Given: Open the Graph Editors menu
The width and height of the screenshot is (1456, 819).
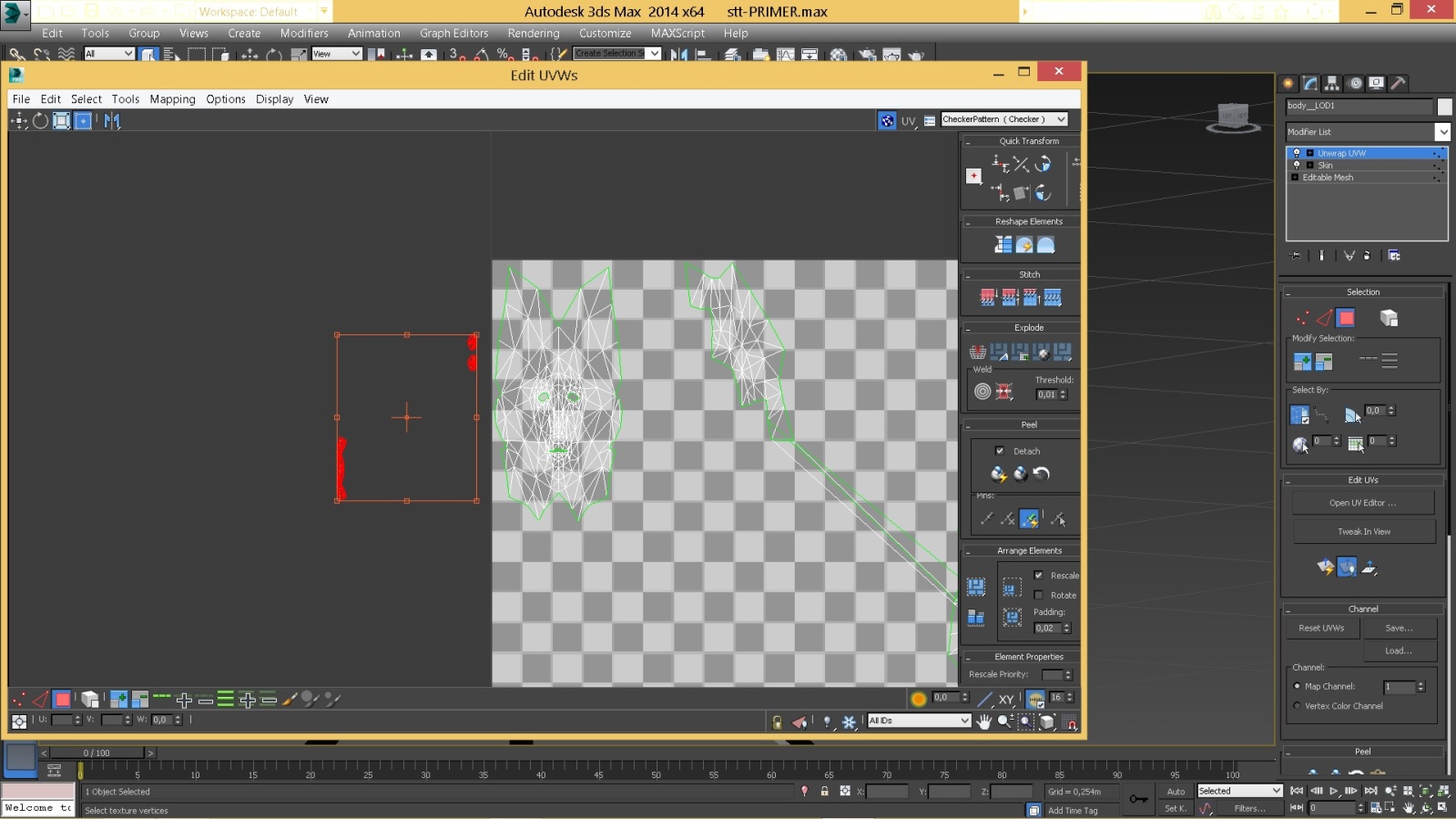Looking at the screenshot, I should pos(453,33).
